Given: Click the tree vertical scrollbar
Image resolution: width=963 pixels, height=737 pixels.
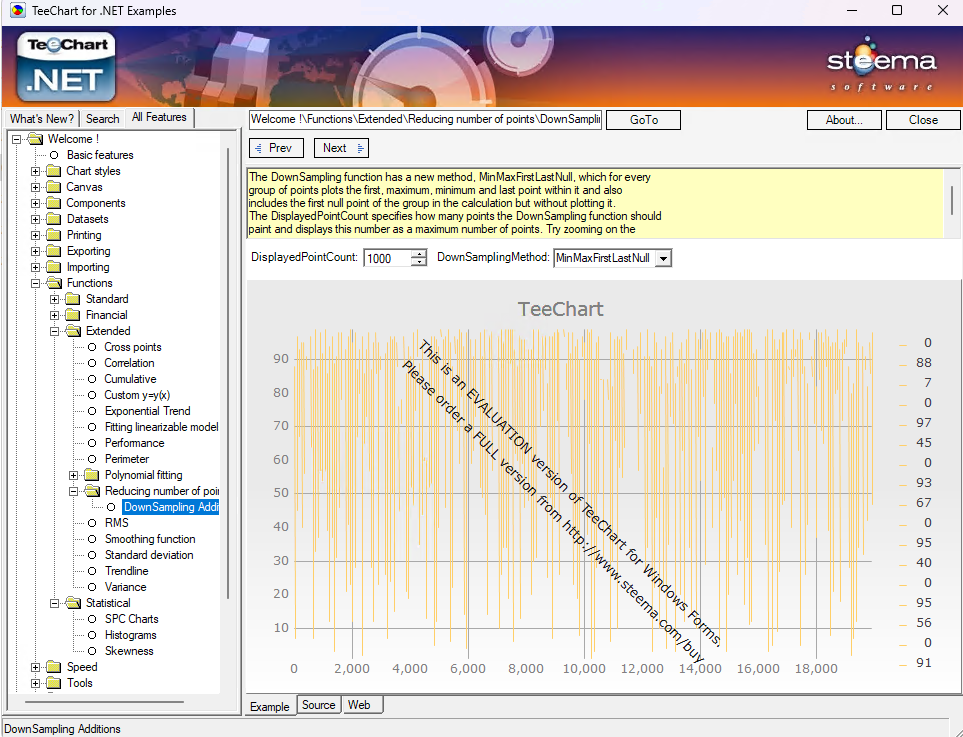Looking at the screenshot, I should point(228,372).
